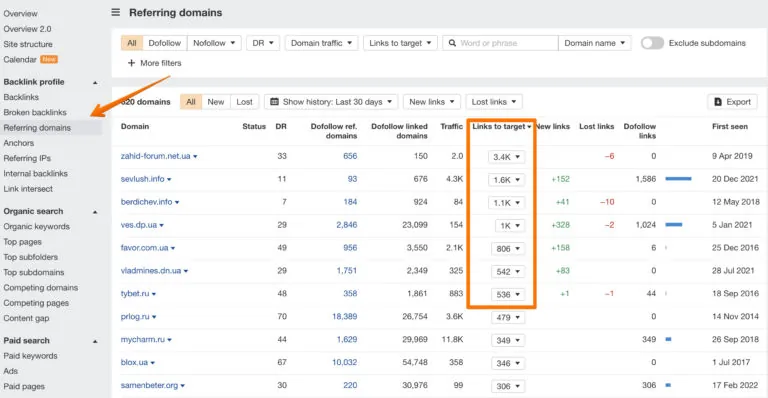Open the vladmines.dn.ua domain link
This screenshot has width=768, height=398.
151,270
